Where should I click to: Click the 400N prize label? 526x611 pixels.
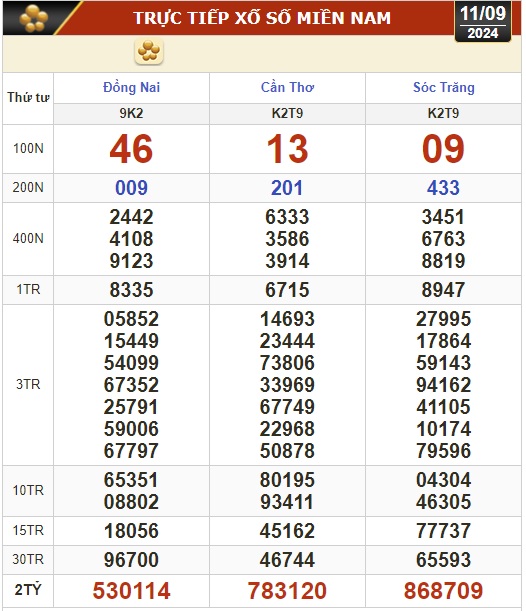[x=28, y=238]
